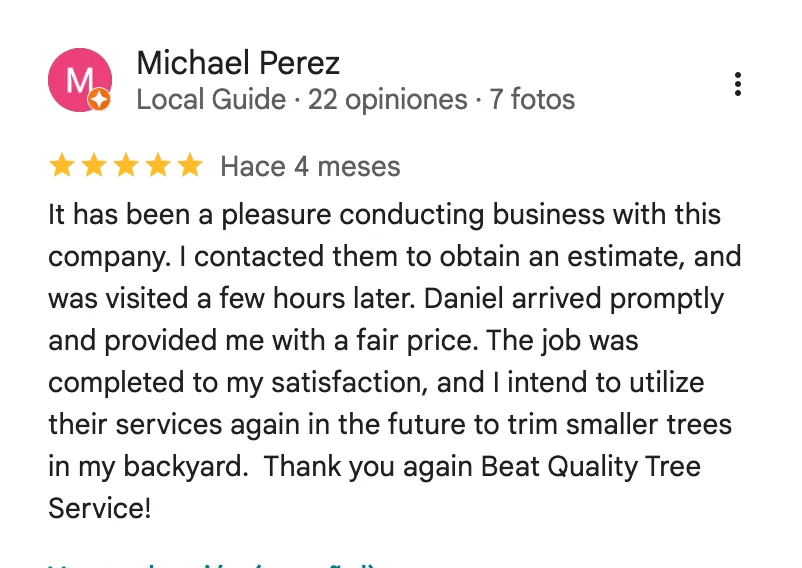The image size is (802, 568).
Task: Click the first yellow rating star
Action: (62, 166)
